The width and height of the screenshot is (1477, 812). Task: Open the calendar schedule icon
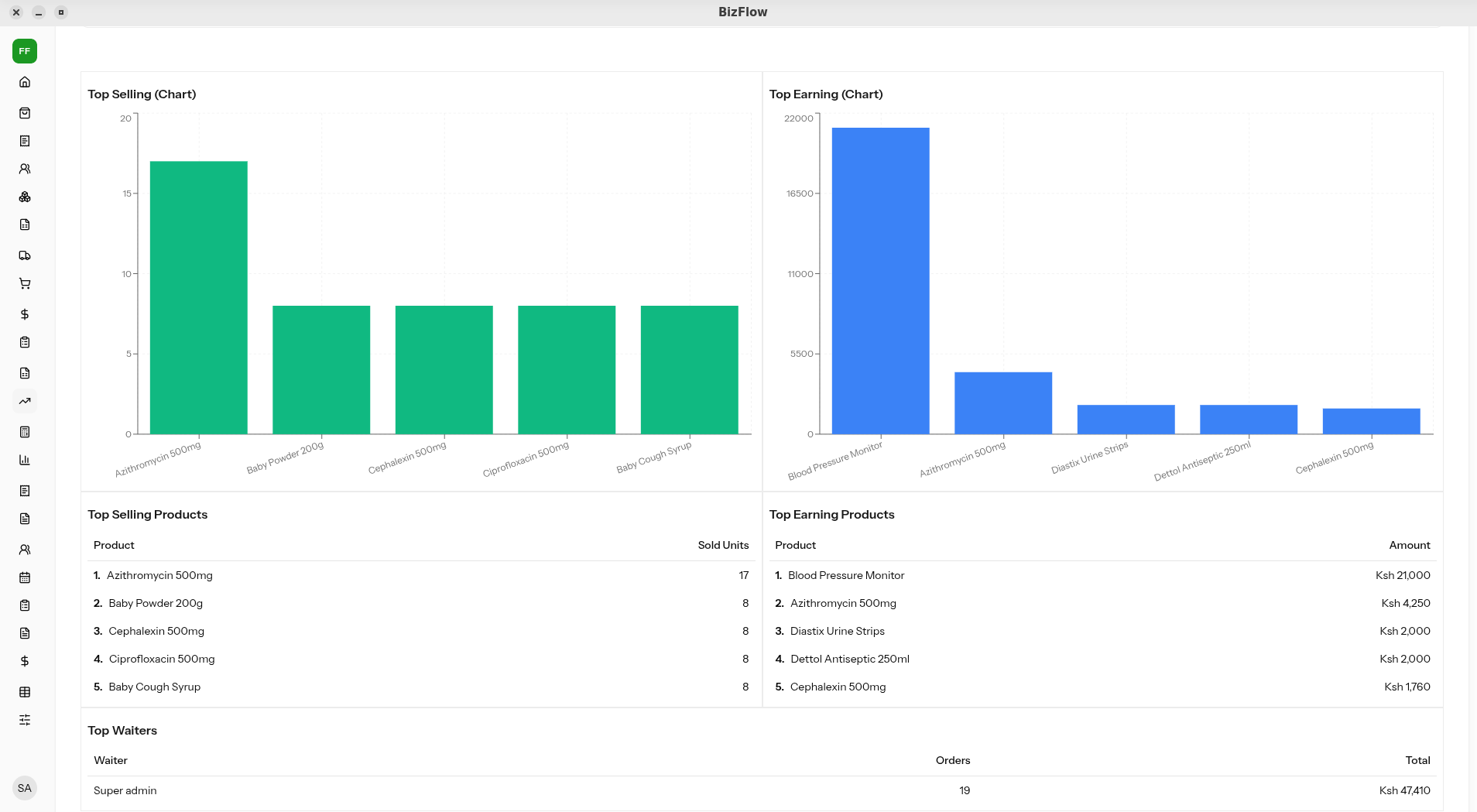(25, 577)
